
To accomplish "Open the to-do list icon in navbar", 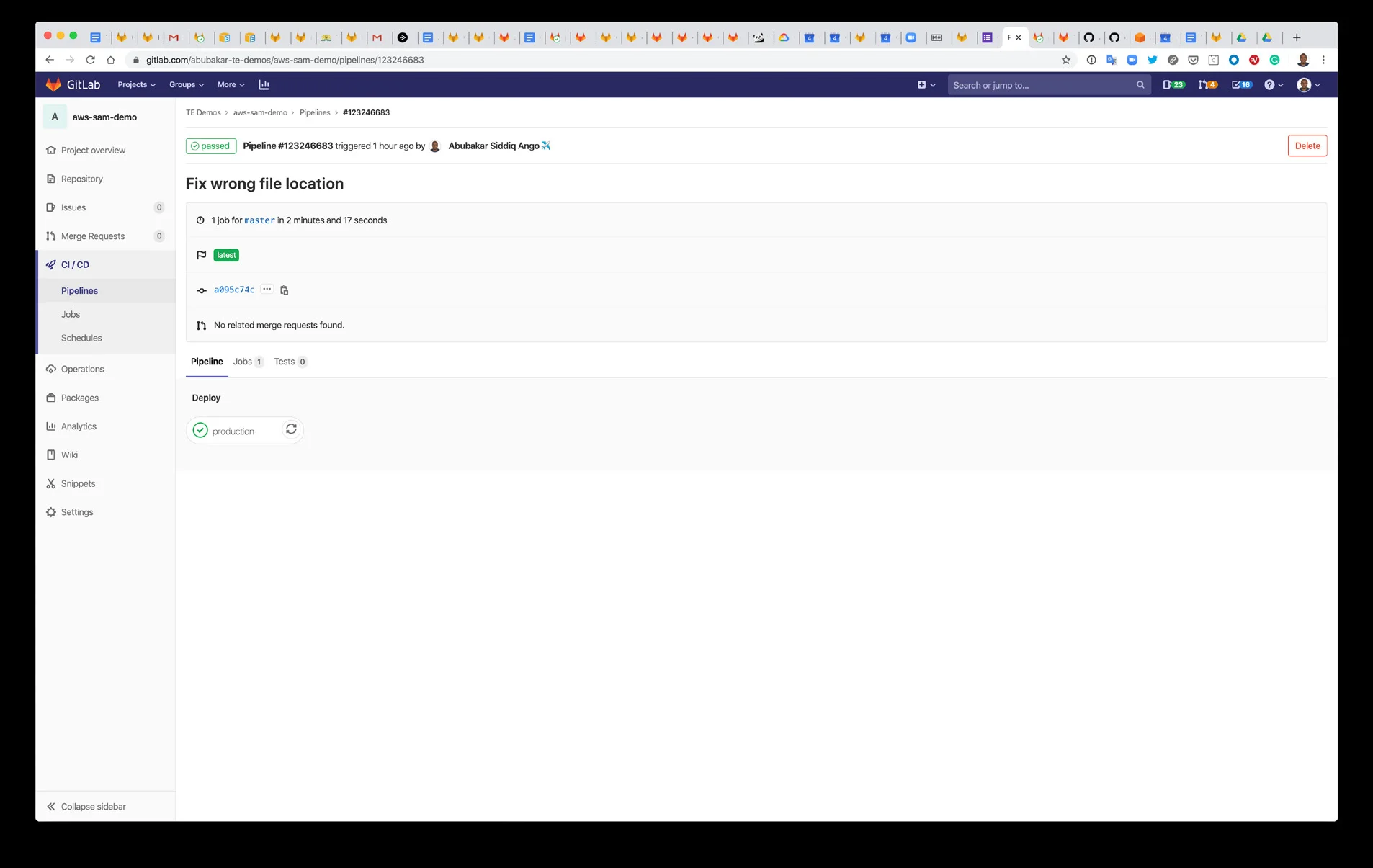I will point(1241,85).
